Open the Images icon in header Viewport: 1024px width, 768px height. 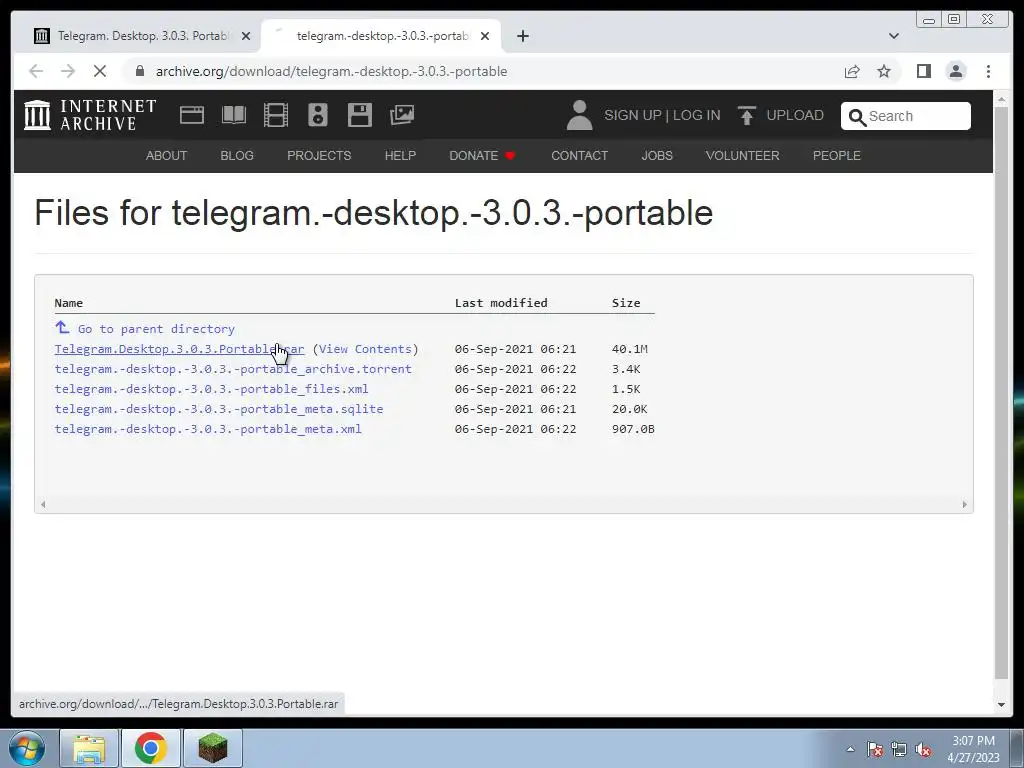pyautogui.click(x=402, y=115)
